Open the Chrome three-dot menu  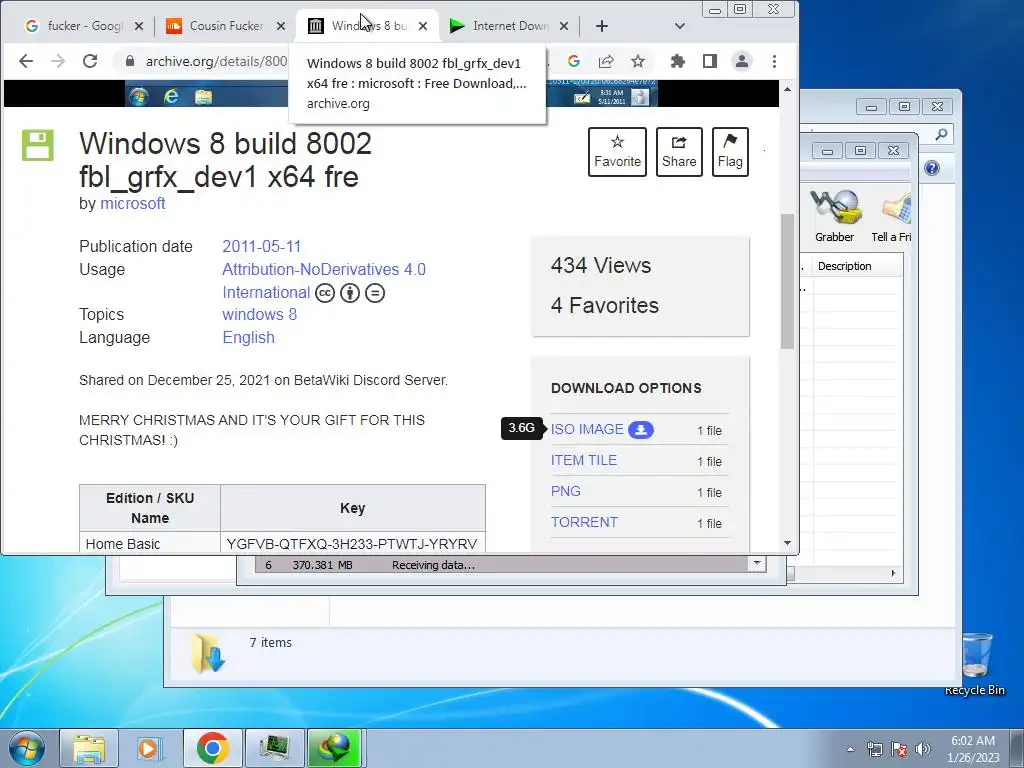tap(775, 61)
